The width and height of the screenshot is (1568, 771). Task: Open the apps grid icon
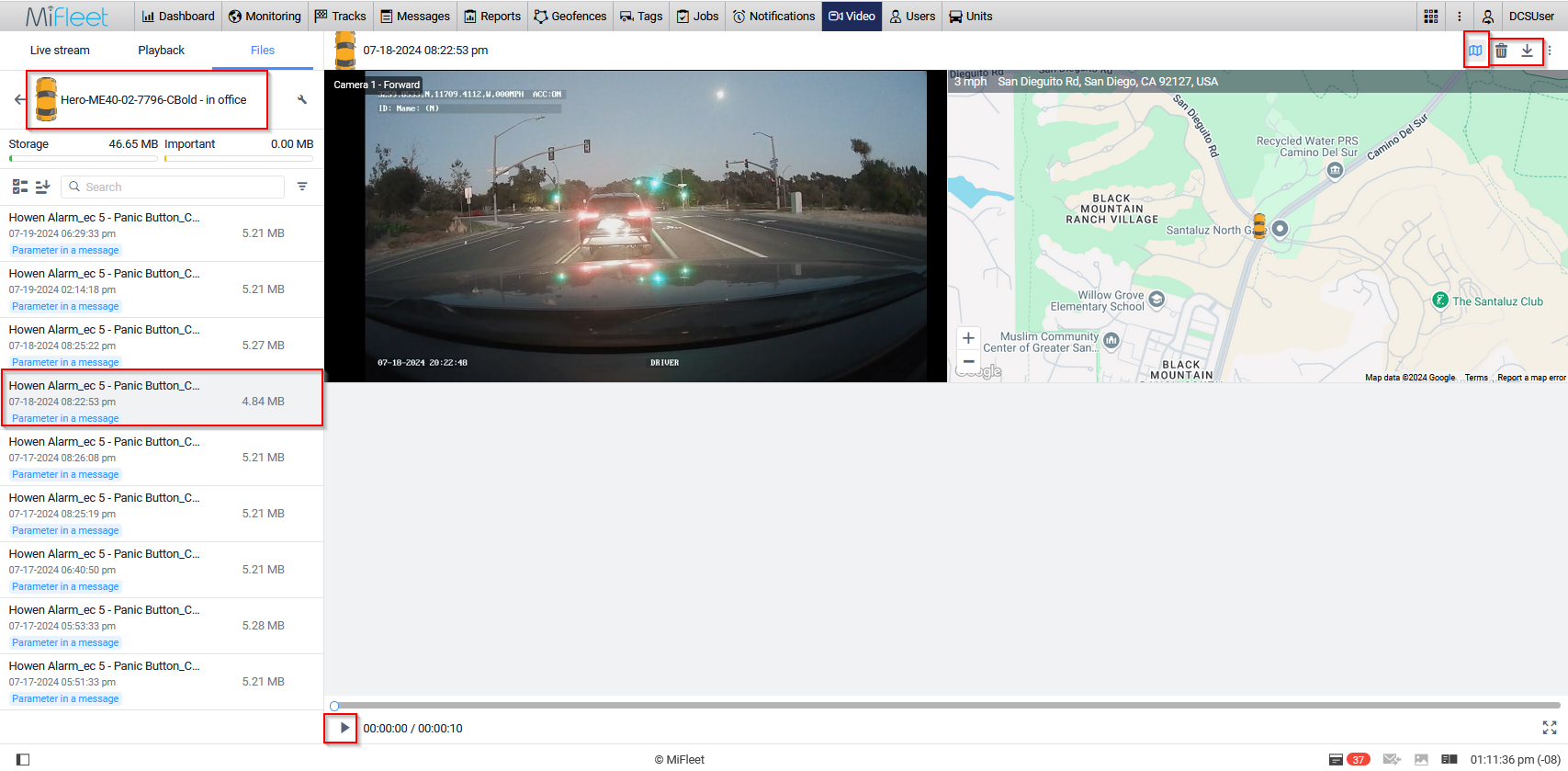tap(1431, 16)
